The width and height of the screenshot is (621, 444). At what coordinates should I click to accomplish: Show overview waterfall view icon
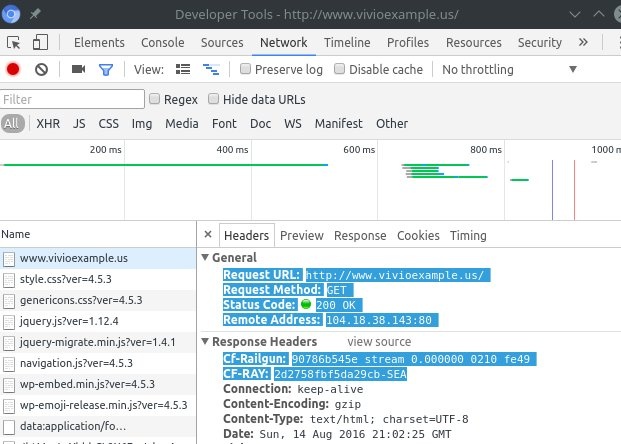[x=211, y=70]
